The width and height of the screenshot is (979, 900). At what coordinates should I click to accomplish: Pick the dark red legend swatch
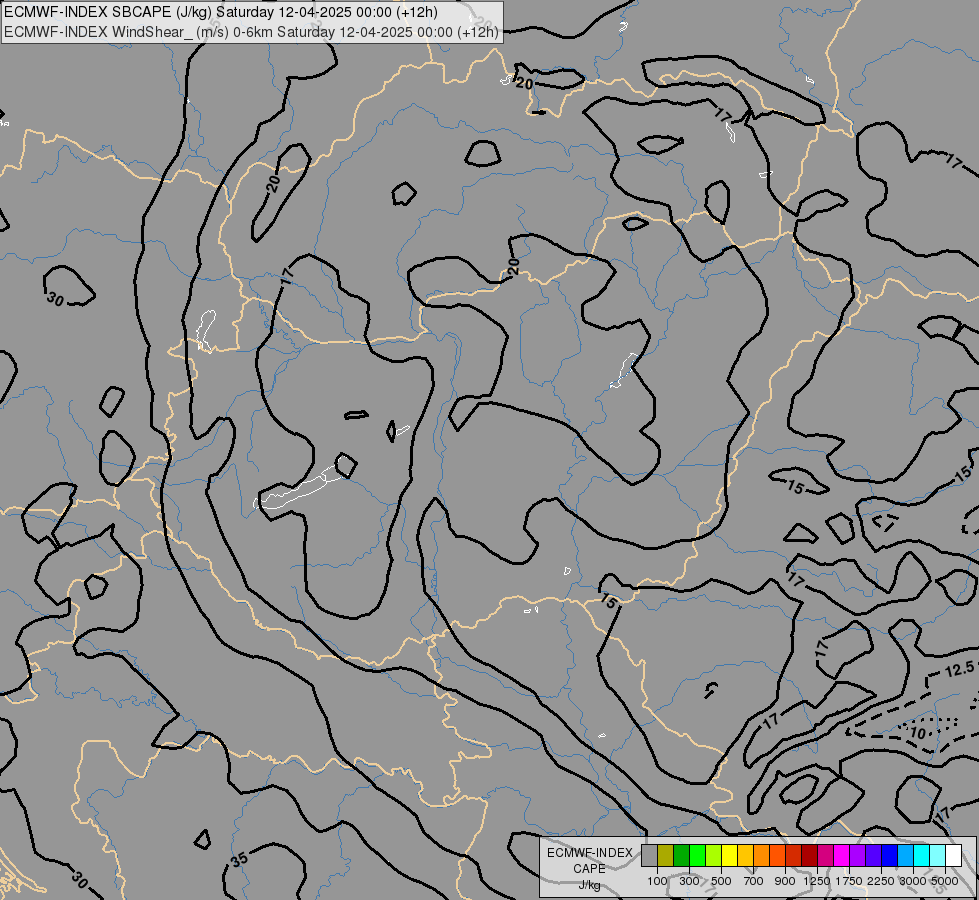point(810,855)
